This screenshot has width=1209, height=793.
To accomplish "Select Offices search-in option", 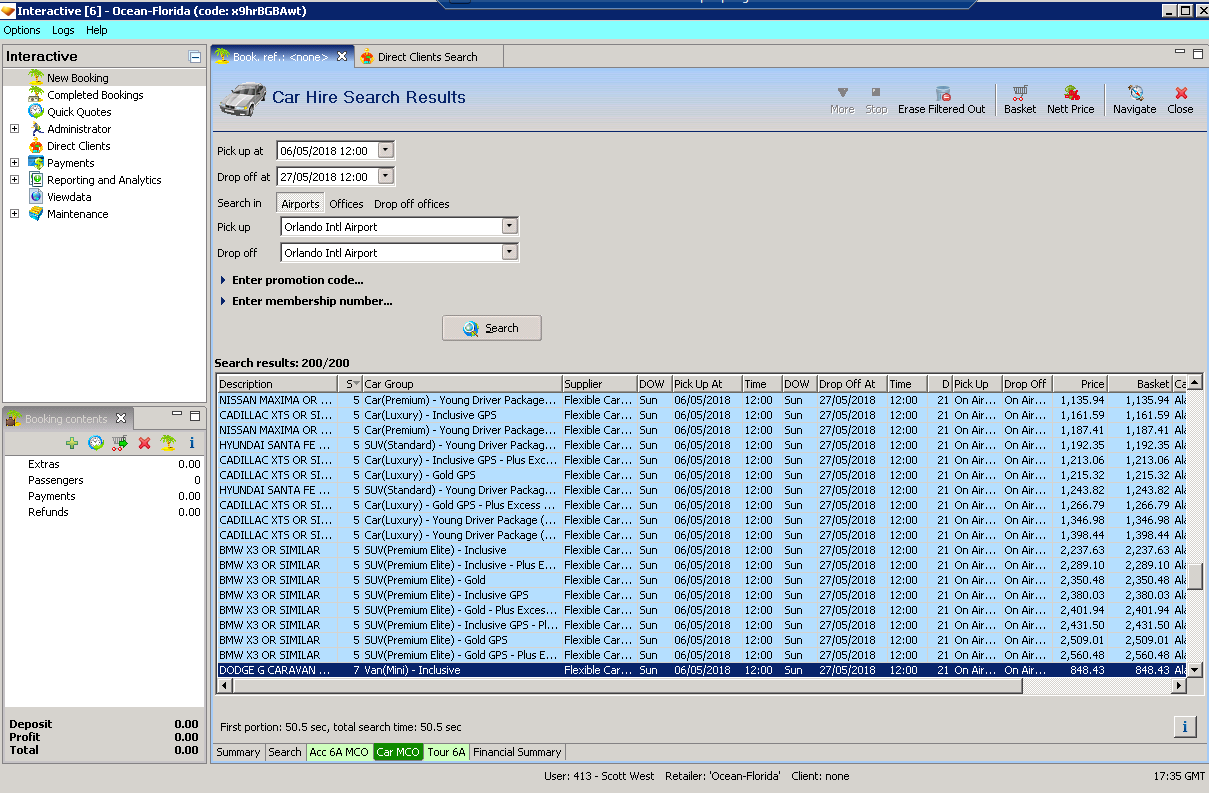I will pos(346,204).
